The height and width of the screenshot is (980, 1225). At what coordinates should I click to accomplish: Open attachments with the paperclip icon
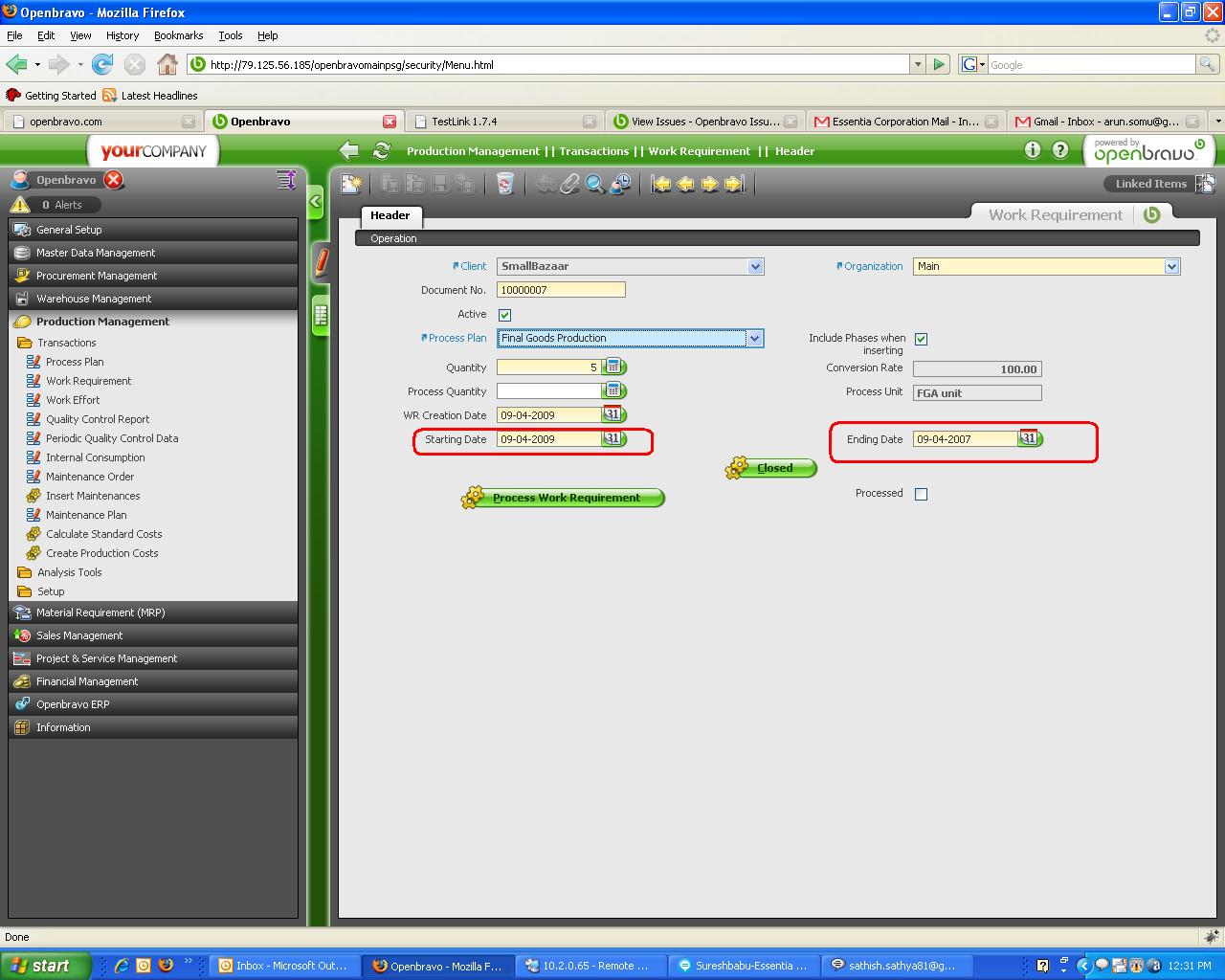570,184
